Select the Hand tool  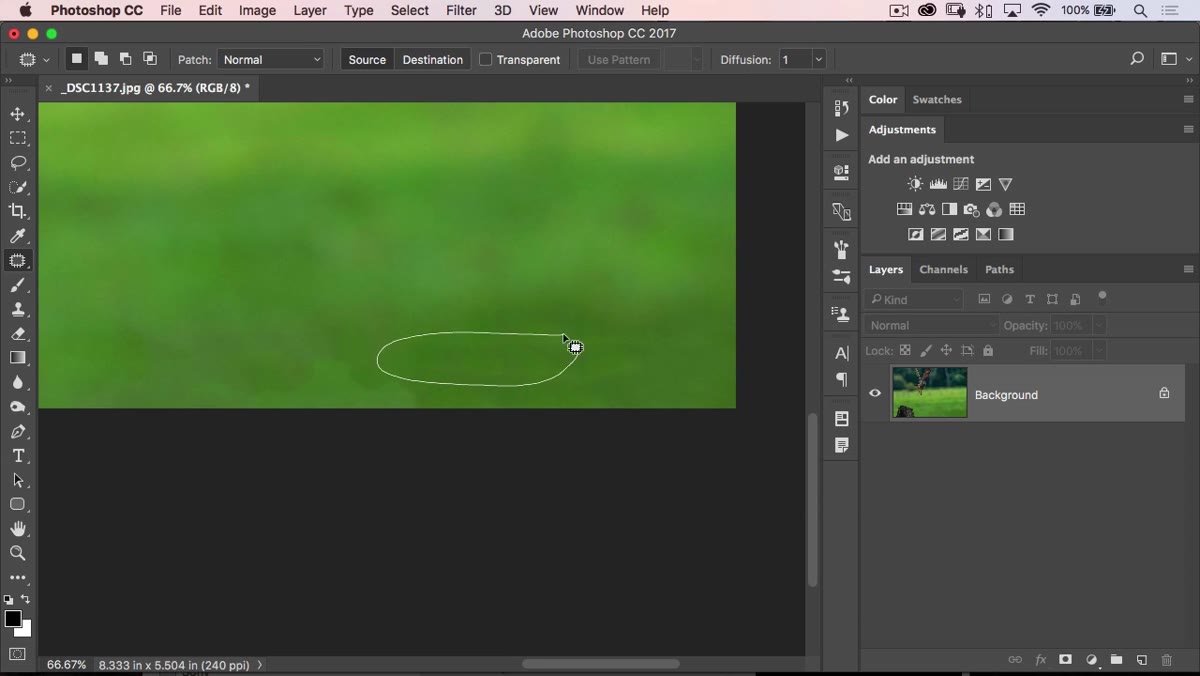click(x=18, y=529)
